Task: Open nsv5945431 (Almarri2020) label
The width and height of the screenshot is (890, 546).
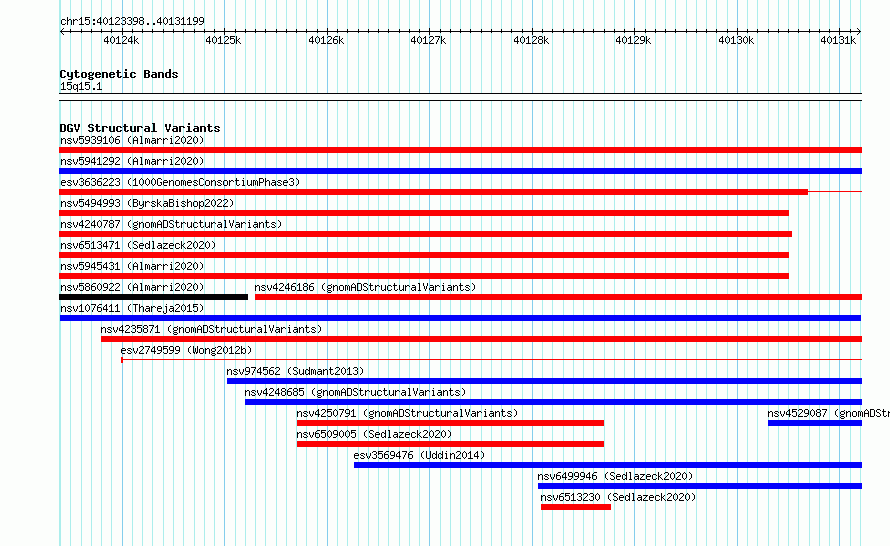Action: coord(132,266)
